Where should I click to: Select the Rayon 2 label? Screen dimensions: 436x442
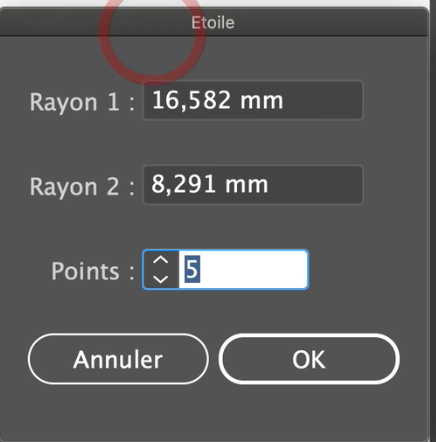coord(82,186)
